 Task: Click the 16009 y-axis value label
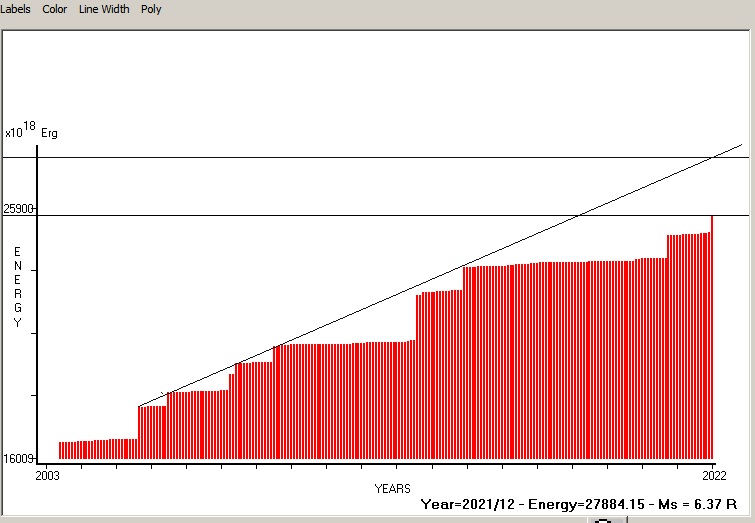18,459
